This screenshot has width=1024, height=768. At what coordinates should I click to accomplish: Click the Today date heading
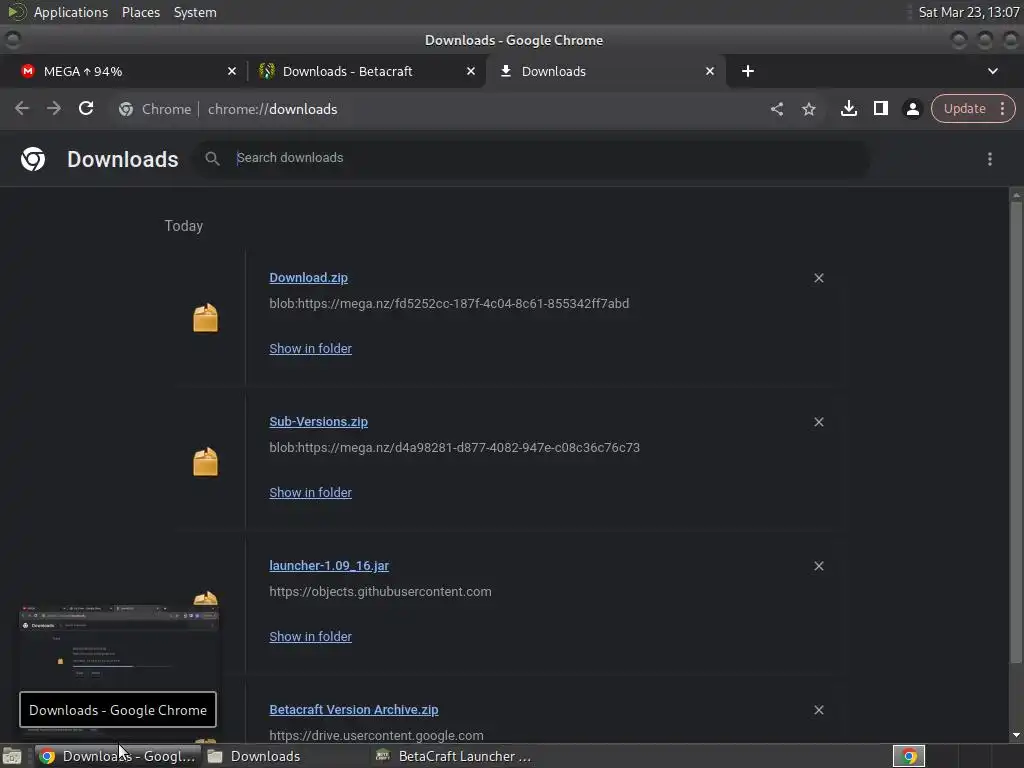point(184,226)
